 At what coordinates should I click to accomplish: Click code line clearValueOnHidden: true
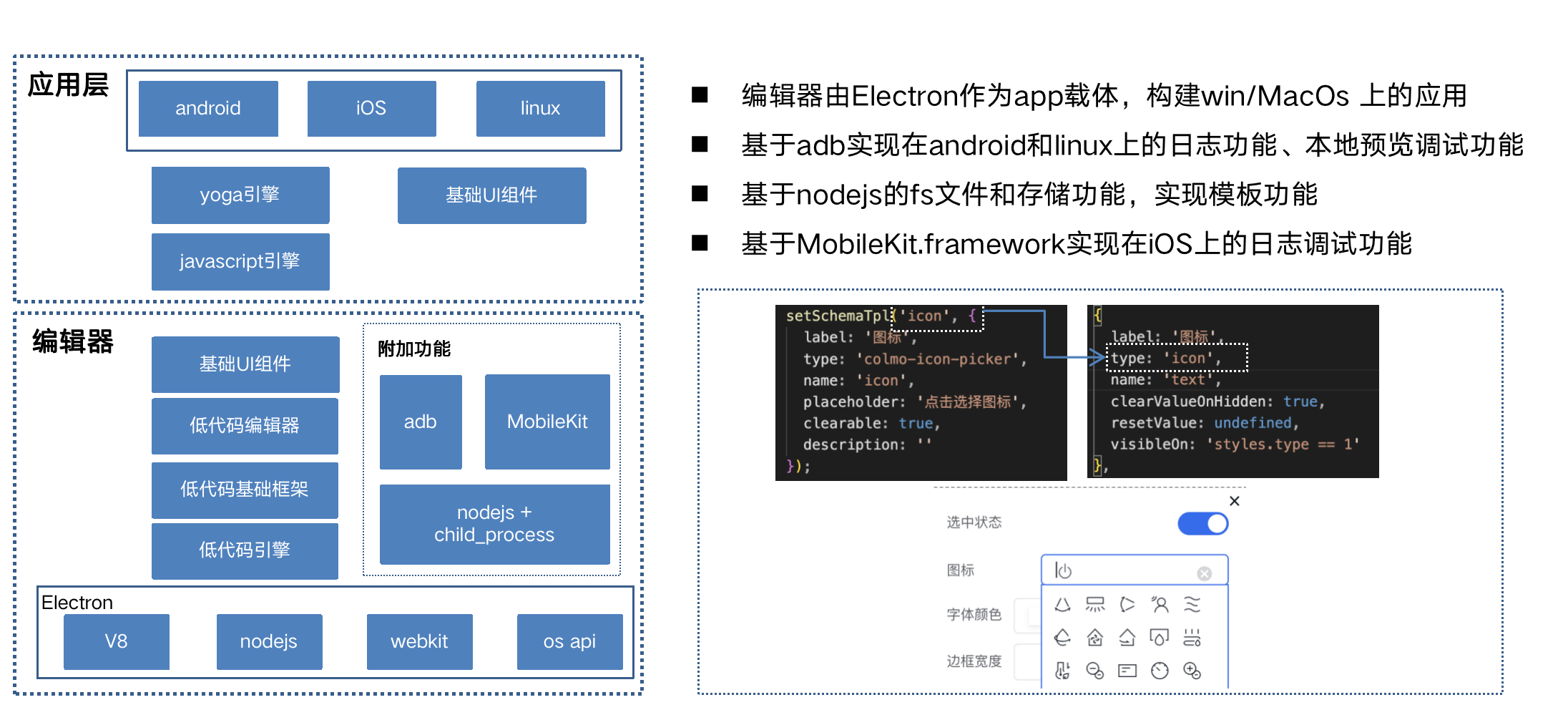[1217, 401]
